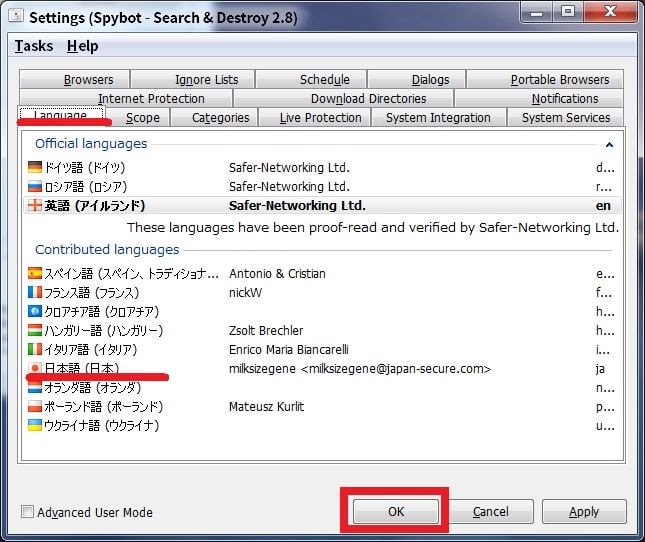The height and width of the screenshot is (542, 645).
Task: Open the Tasks menu
Action: 34,46
